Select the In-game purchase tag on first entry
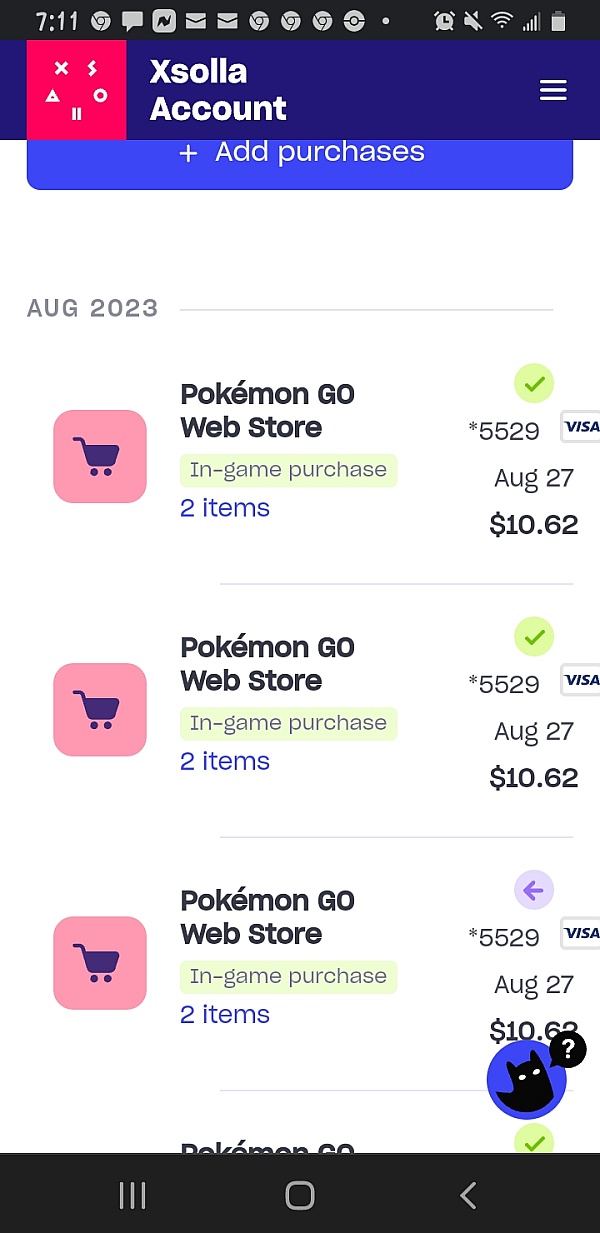600x1233 pixels. 288,469
